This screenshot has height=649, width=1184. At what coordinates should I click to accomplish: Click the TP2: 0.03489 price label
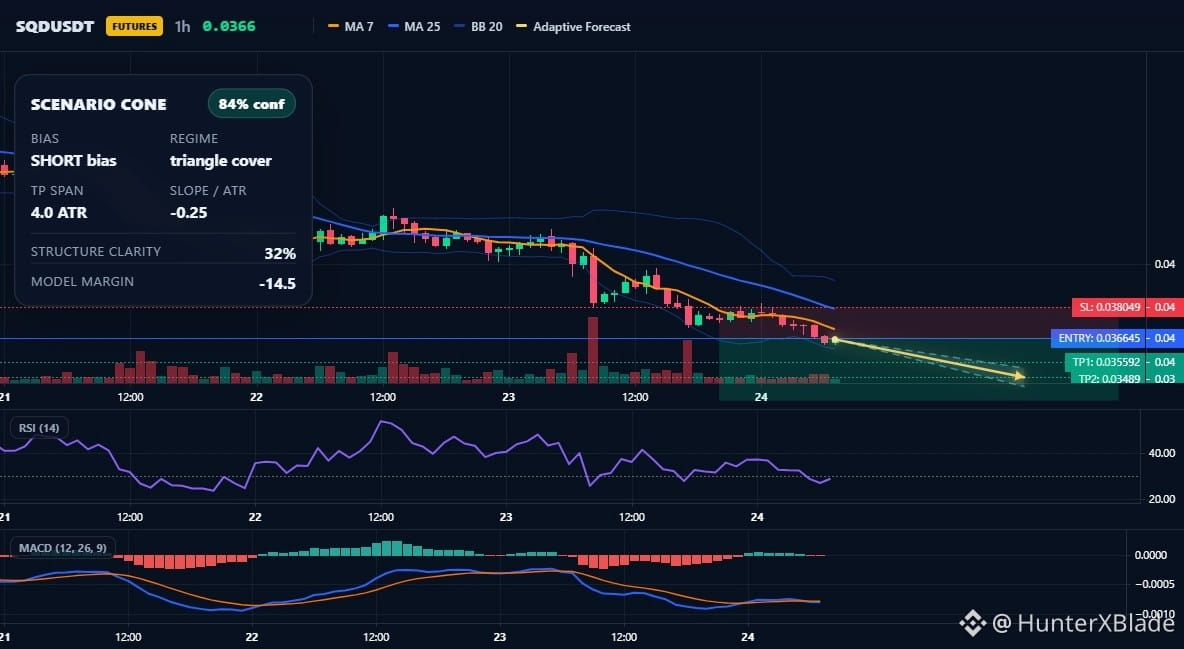1108,378
